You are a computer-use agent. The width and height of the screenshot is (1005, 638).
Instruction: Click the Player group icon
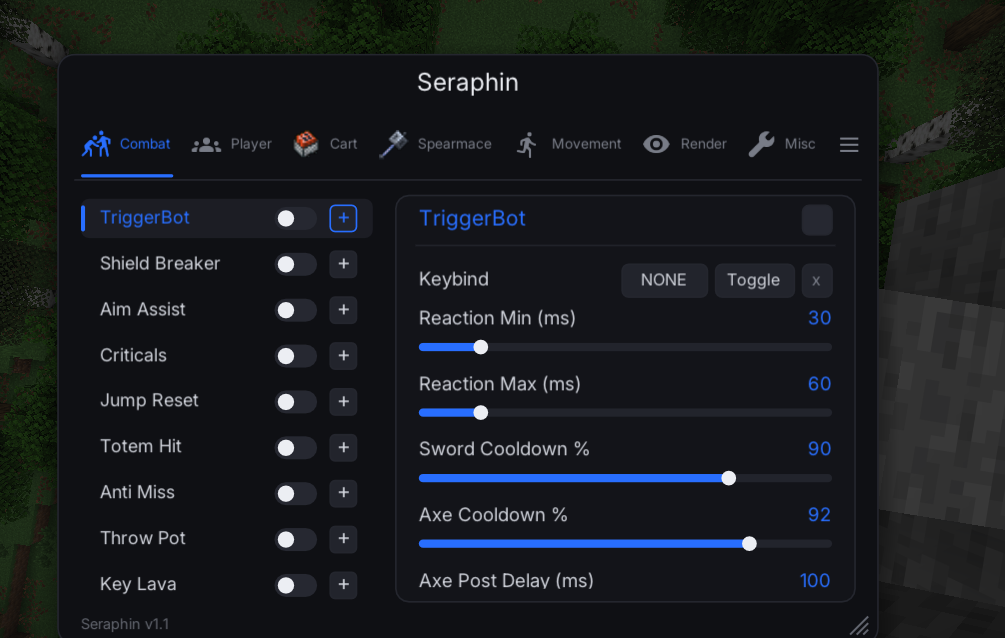(x=206, y=145)
